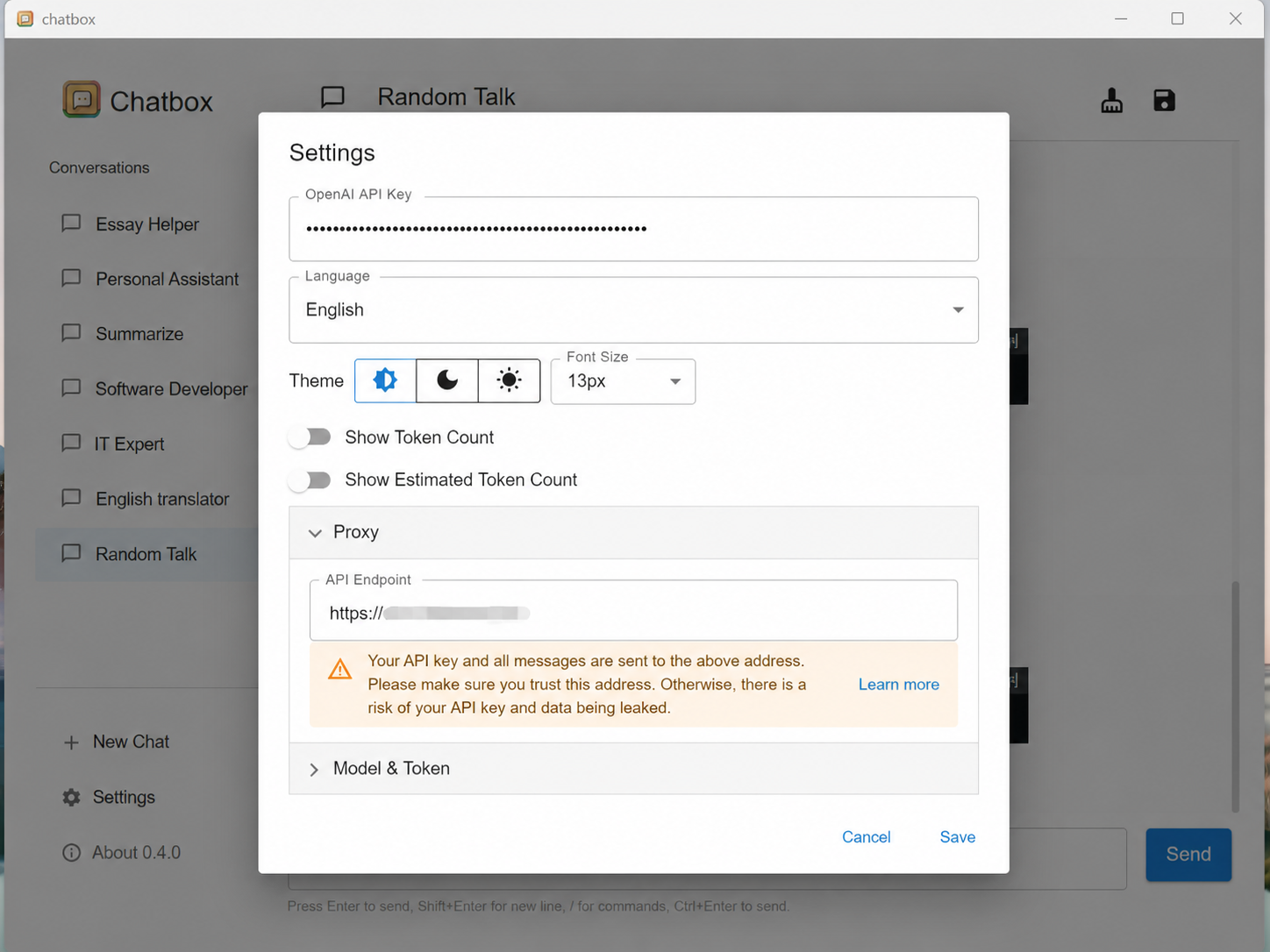Click the chat icon beside Essay Helper

(x=71, y=224)
